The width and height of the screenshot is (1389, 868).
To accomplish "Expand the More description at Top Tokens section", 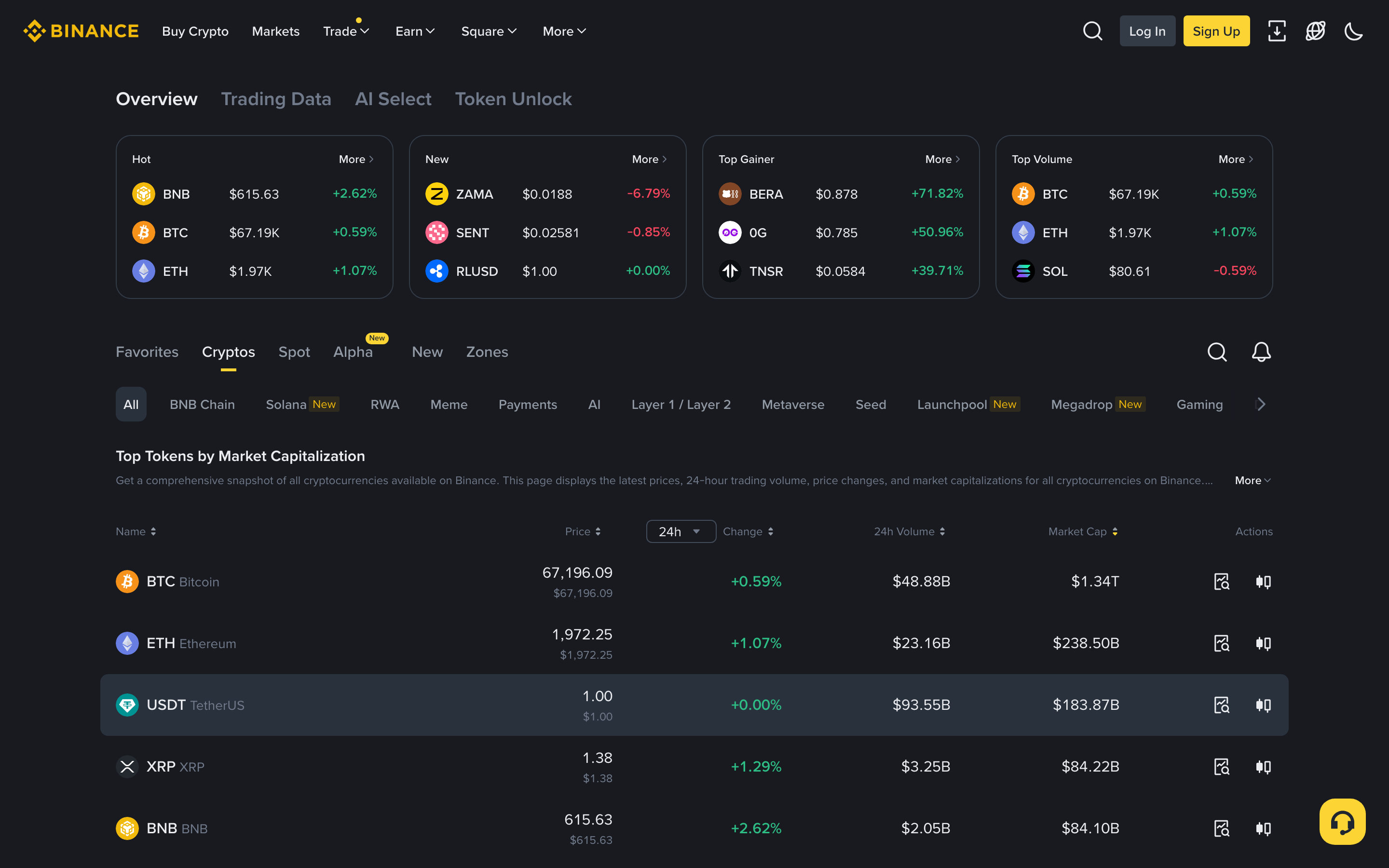I will (1252, 480).
